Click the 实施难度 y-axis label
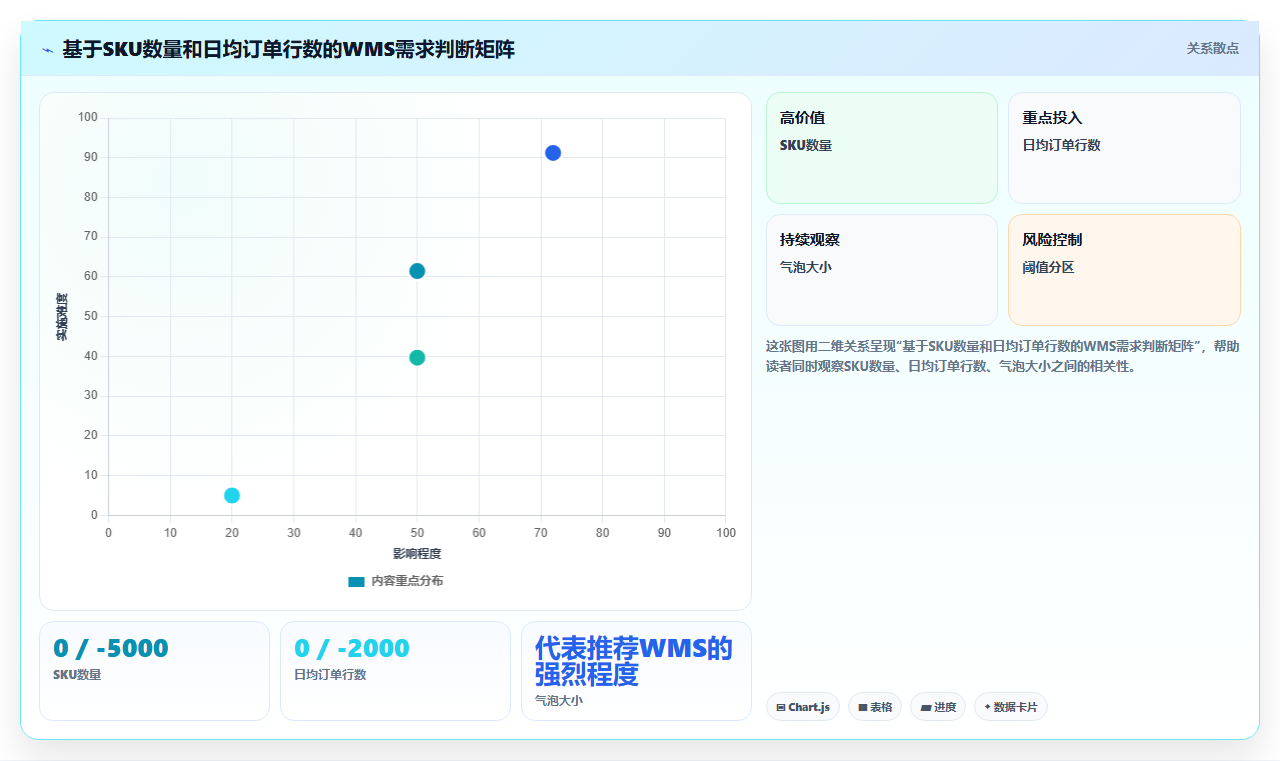1280x761 pixels. pos(62,317)
